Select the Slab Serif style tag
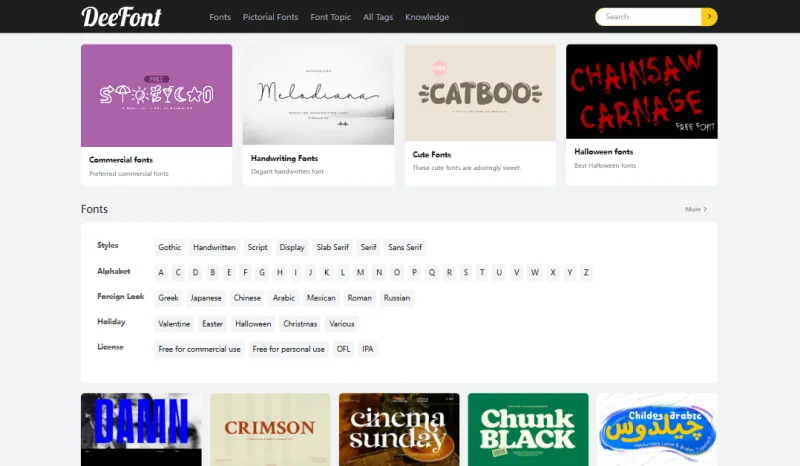 coord(333,247)
